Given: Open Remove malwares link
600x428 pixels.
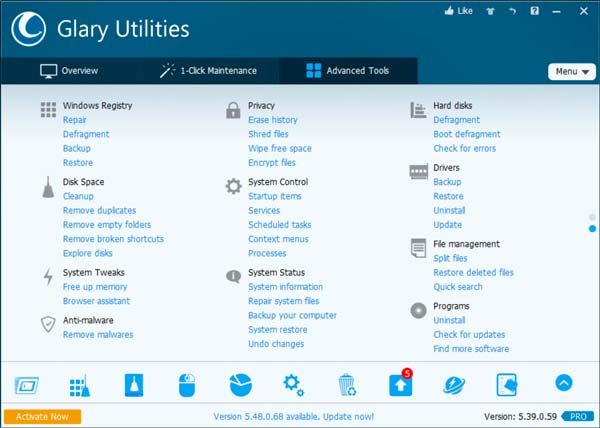Looking at the screenshot, I should (x=98, y=335).
